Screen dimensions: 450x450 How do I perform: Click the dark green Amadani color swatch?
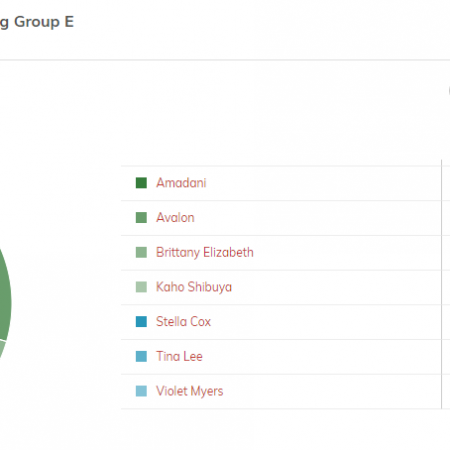point(141,183)
